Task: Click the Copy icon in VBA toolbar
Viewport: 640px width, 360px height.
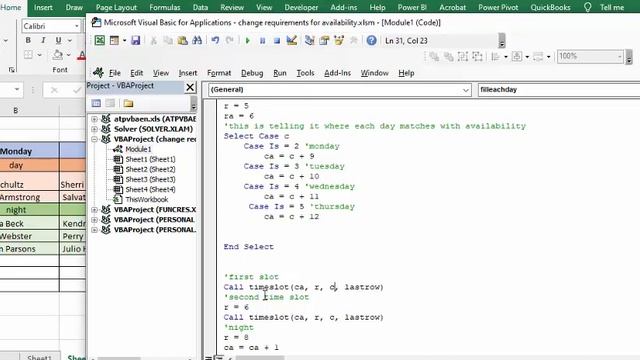Action: (168, 40)
